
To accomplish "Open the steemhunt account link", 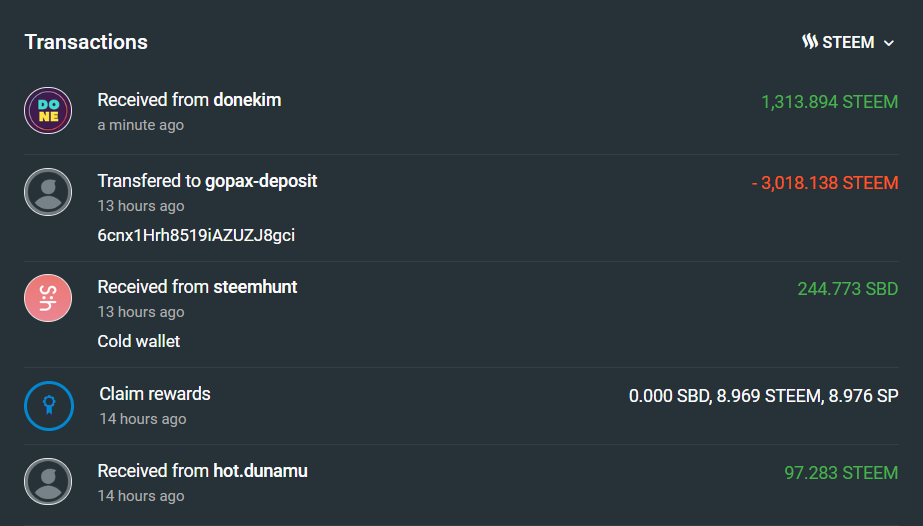I will point(255,287).
